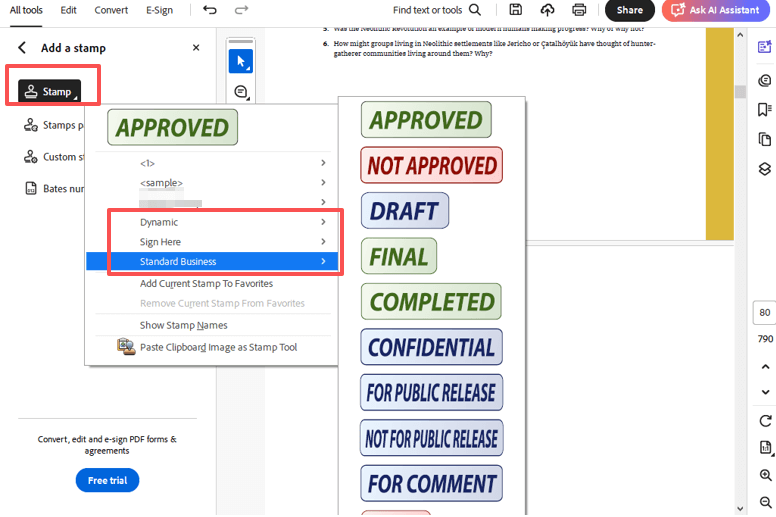Screen dimensions: 776x517
Task: Expand the Standard Business submenu
Action: [212, 261]
